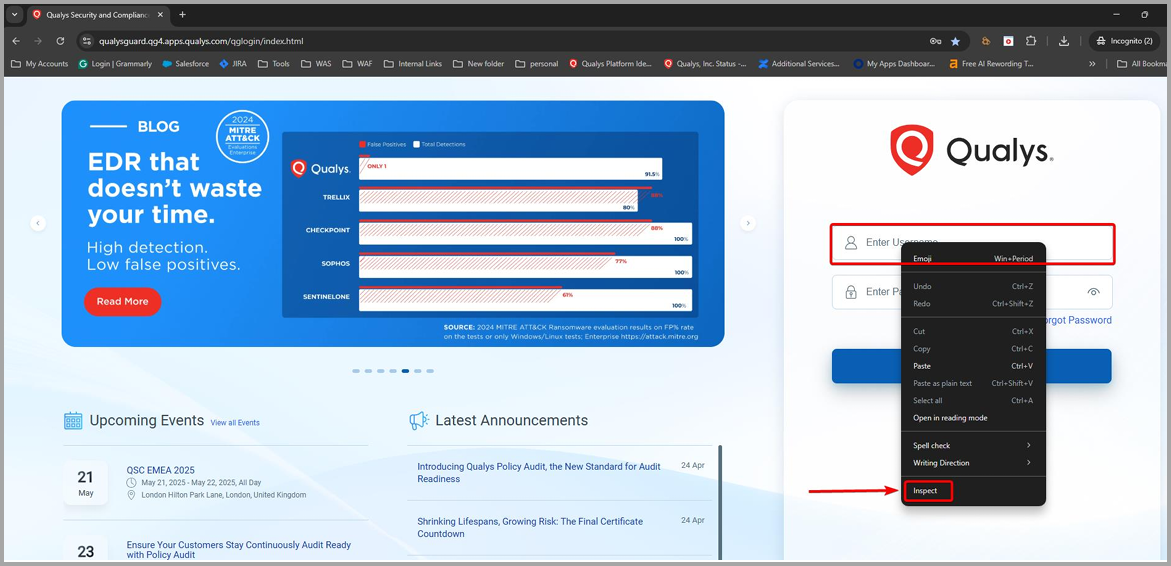
Task: Choose Paste from the context menu
Action: pyautogui.click(x=973, y=366)
